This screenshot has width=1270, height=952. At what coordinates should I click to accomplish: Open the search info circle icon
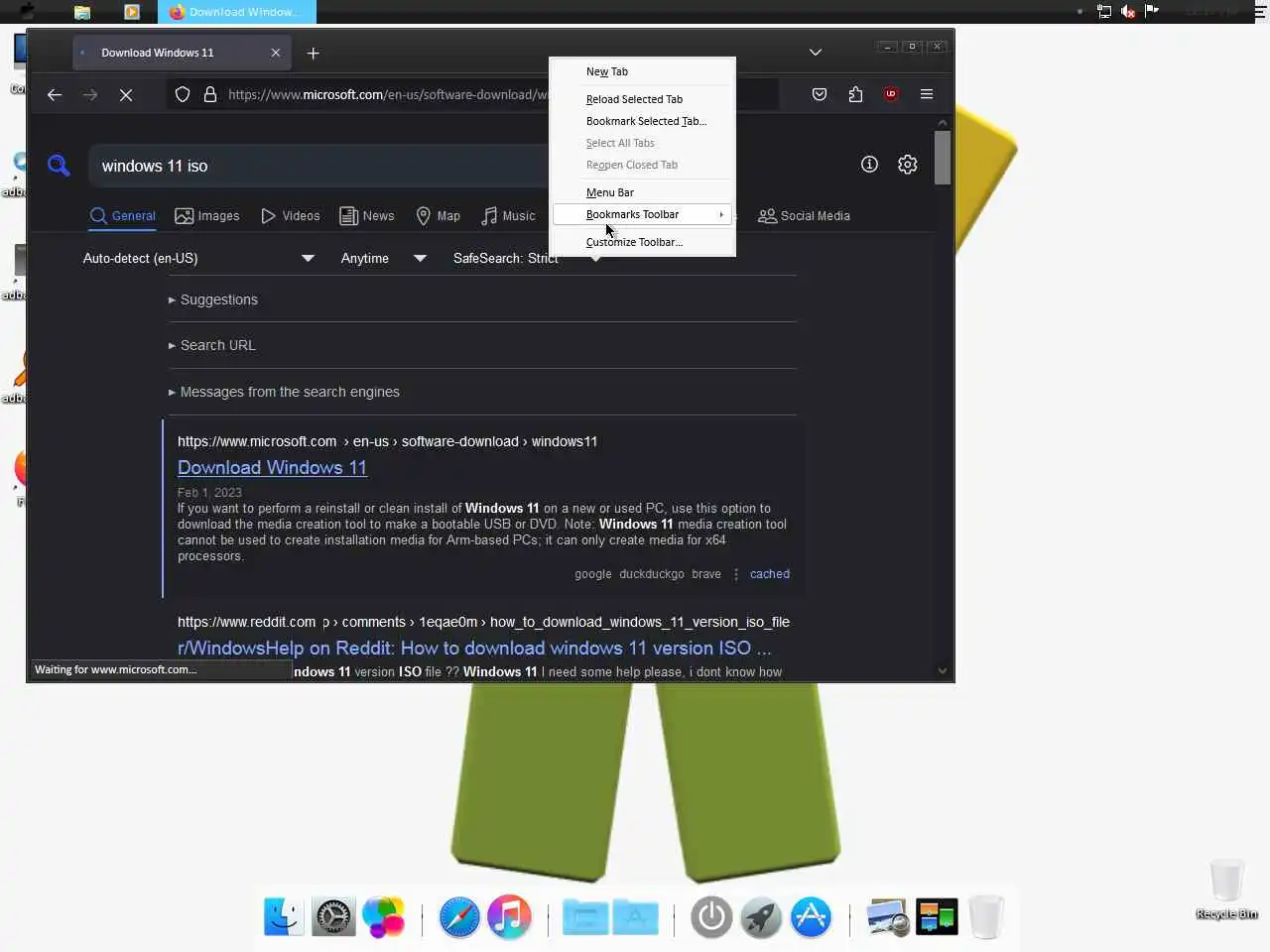pyautogui.click(x=869, y=165)
